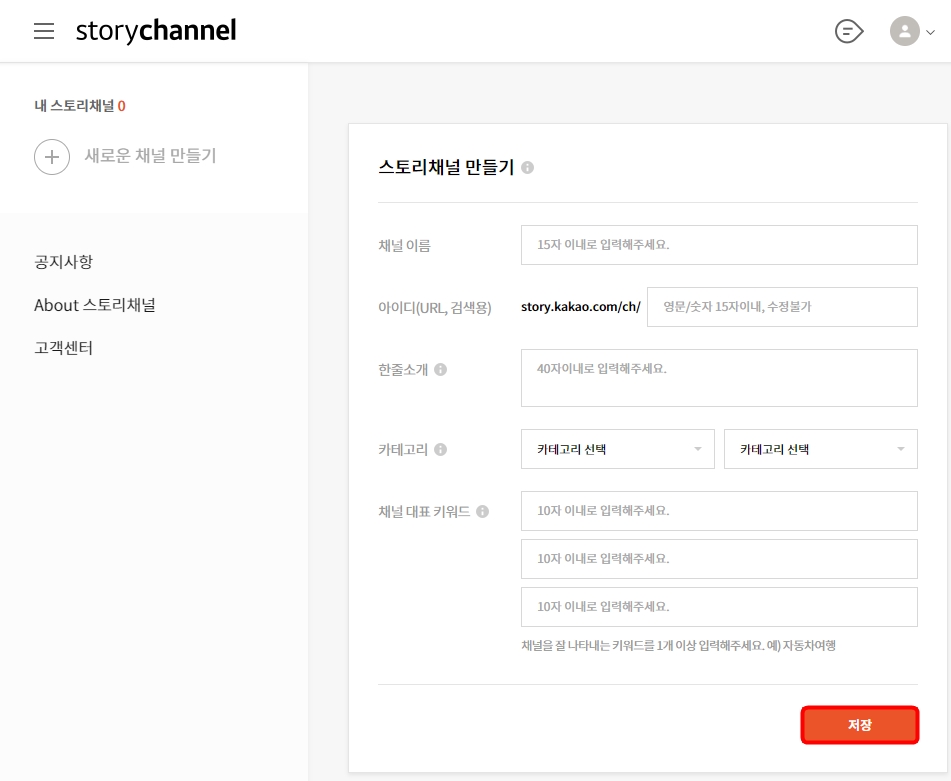This screenshot has width=951, height=781.
Task: Click the 저장 save button
Action: [859, 724]
